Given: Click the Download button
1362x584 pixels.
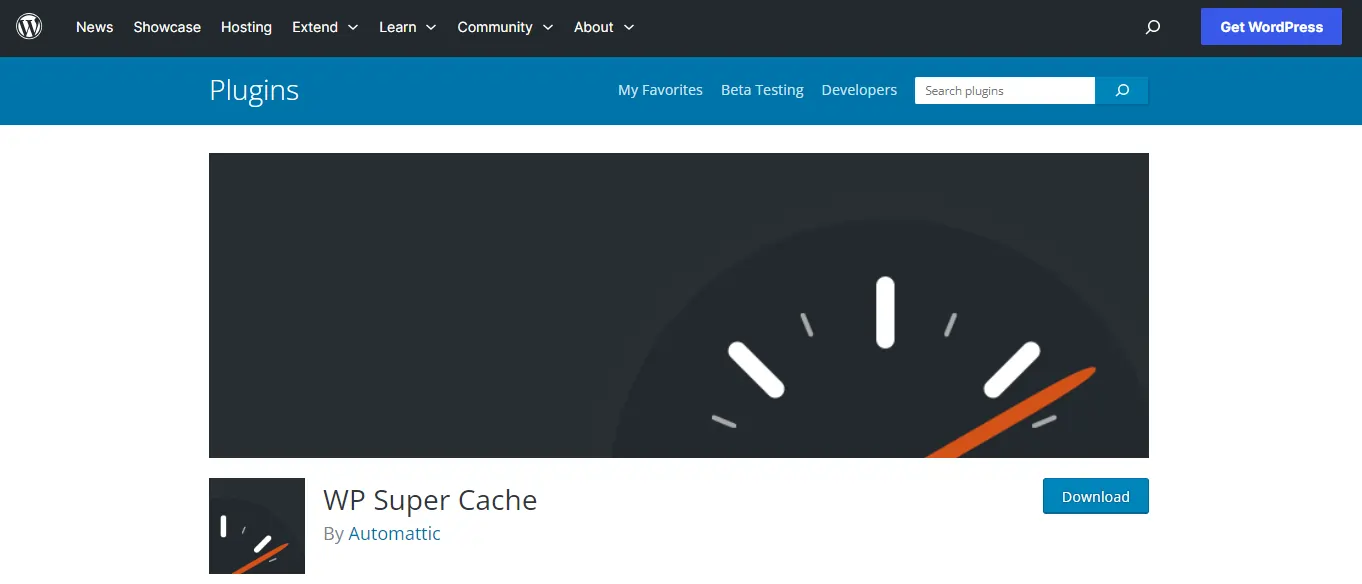Looking at the screenshot, I should coord(1095,496).
